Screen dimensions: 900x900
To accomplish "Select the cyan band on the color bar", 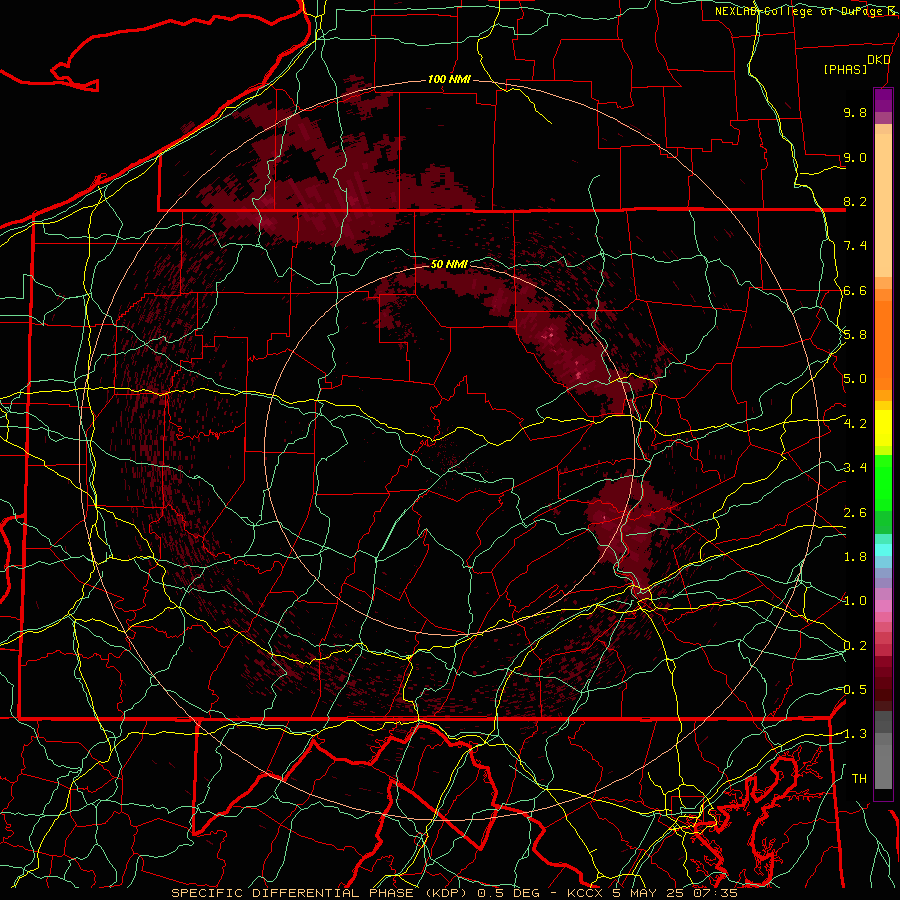I will pos(883,550).
